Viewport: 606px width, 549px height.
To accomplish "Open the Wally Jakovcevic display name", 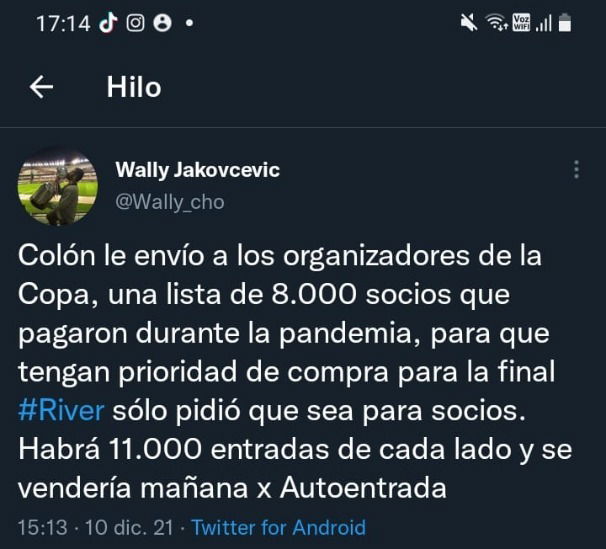I will click(x=197, y=170).
